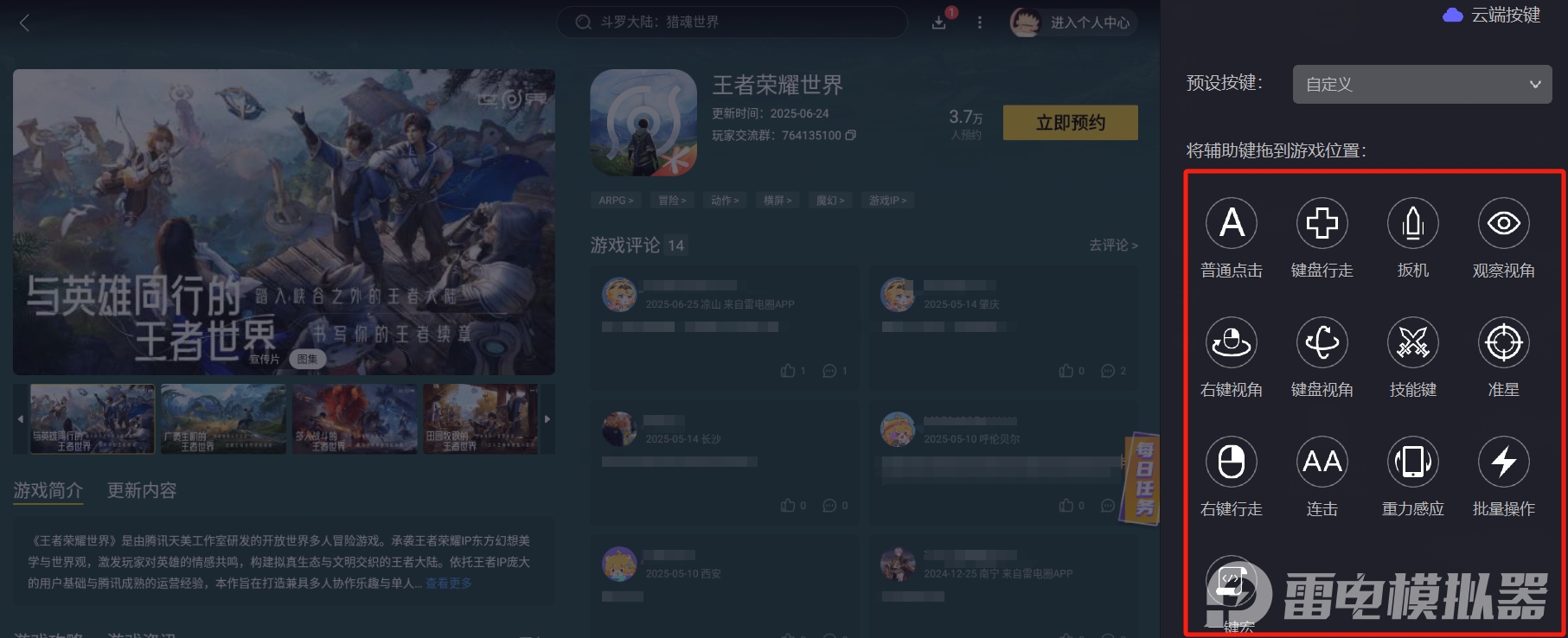
Task: Select the 广袤王都的 screenshot thumbnail
Action: point(223,419)
